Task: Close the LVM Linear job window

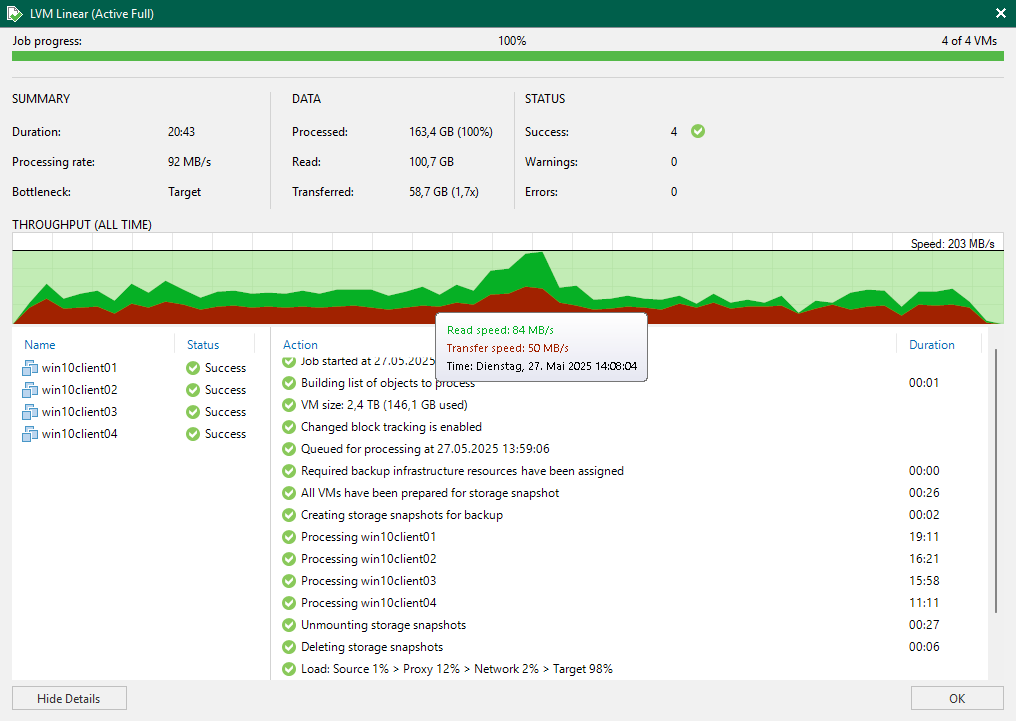Action: 1000,13
